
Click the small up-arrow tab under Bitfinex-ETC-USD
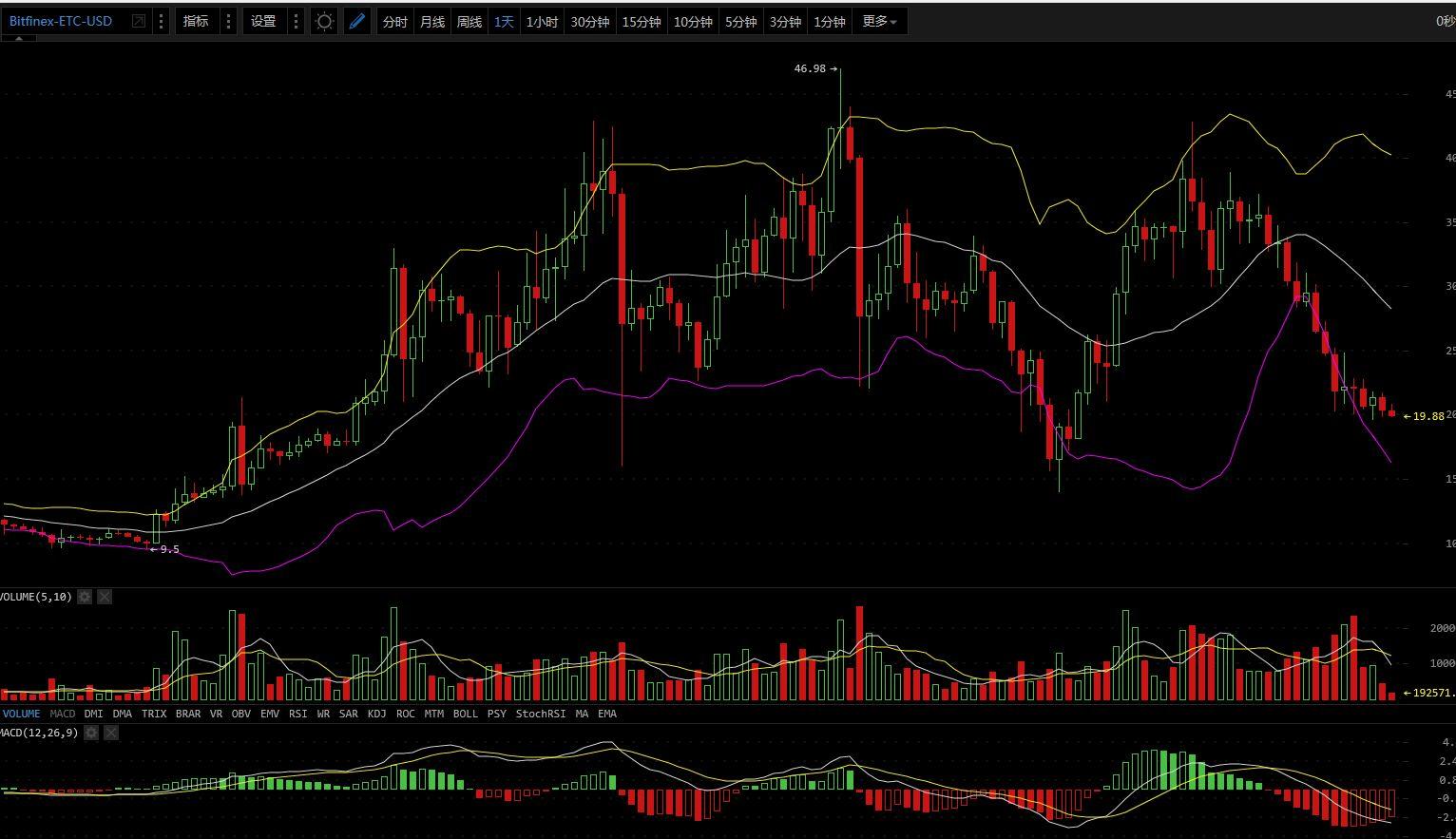(x=18, y=39)
